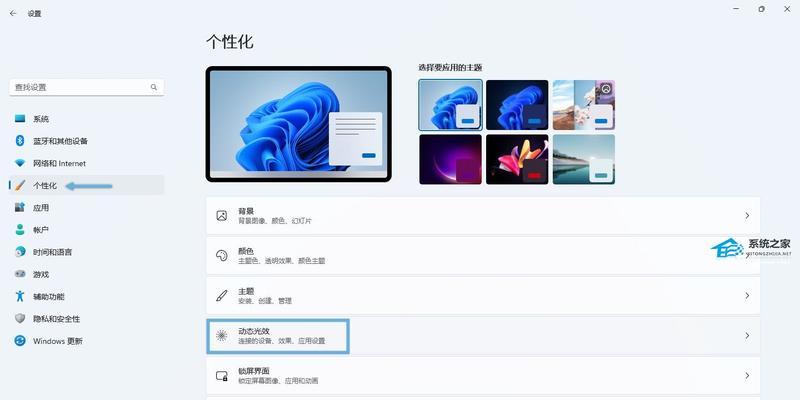
Task: Expand the 背景 row chevron
Action: pos(747,216)
